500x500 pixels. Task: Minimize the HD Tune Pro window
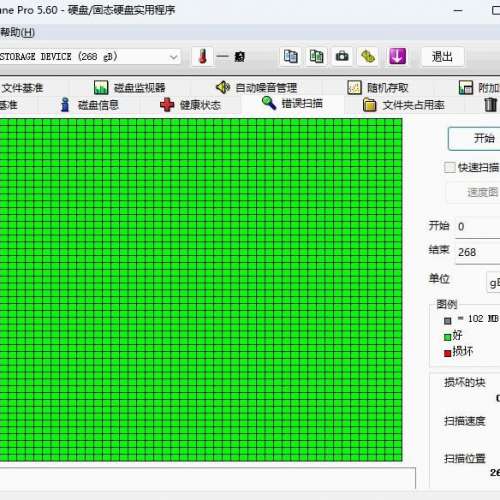click(458, 10)
